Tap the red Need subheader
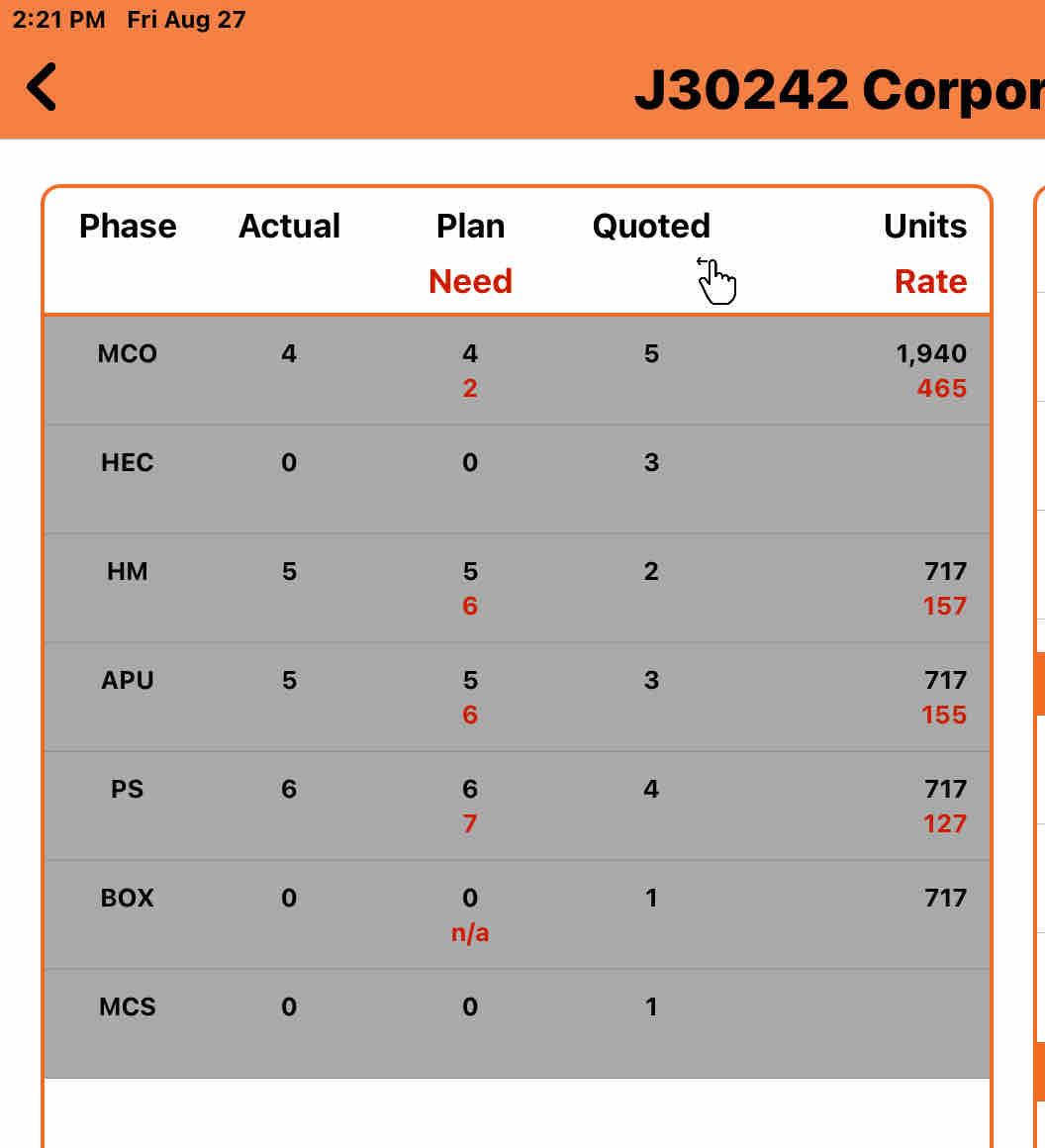The width and height of the screenshot is (1045, 1148). 470,282
